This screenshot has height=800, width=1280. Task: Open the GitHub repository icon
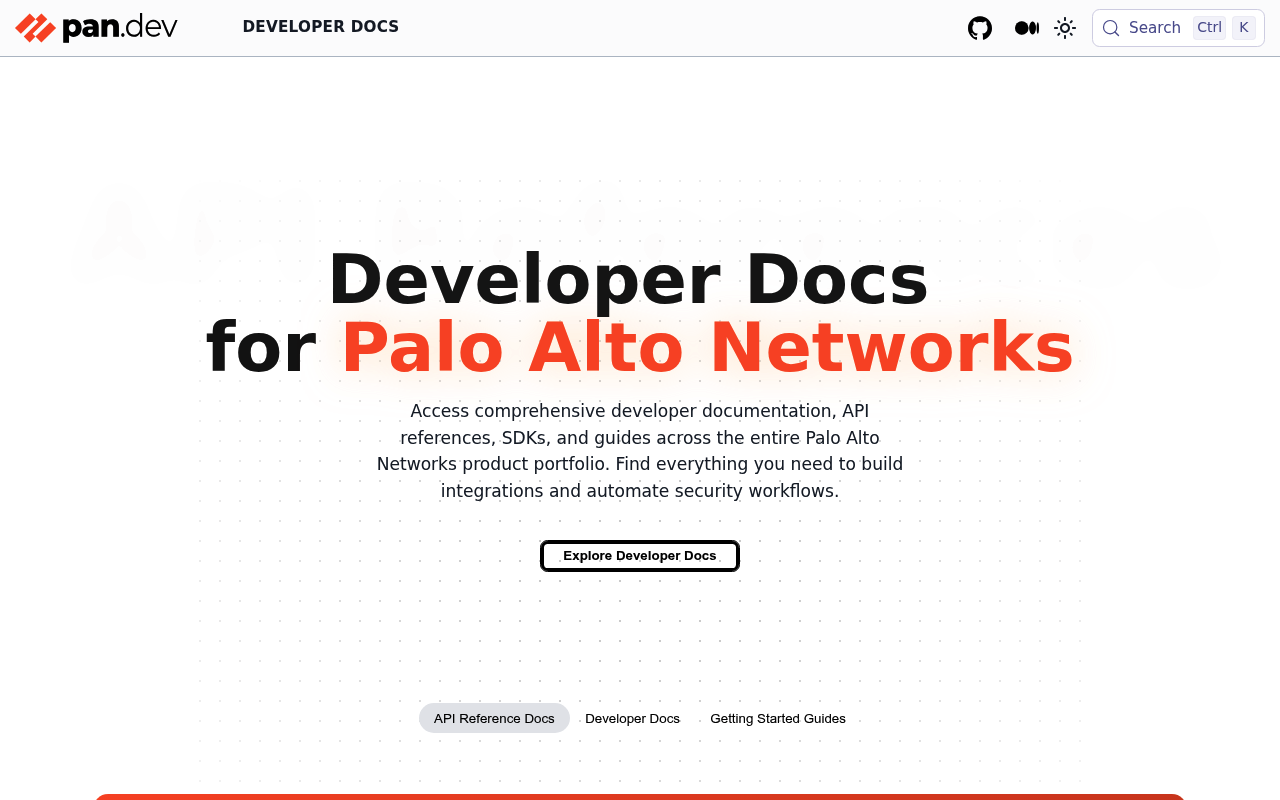pyautogui.click(x=980, y=28)
